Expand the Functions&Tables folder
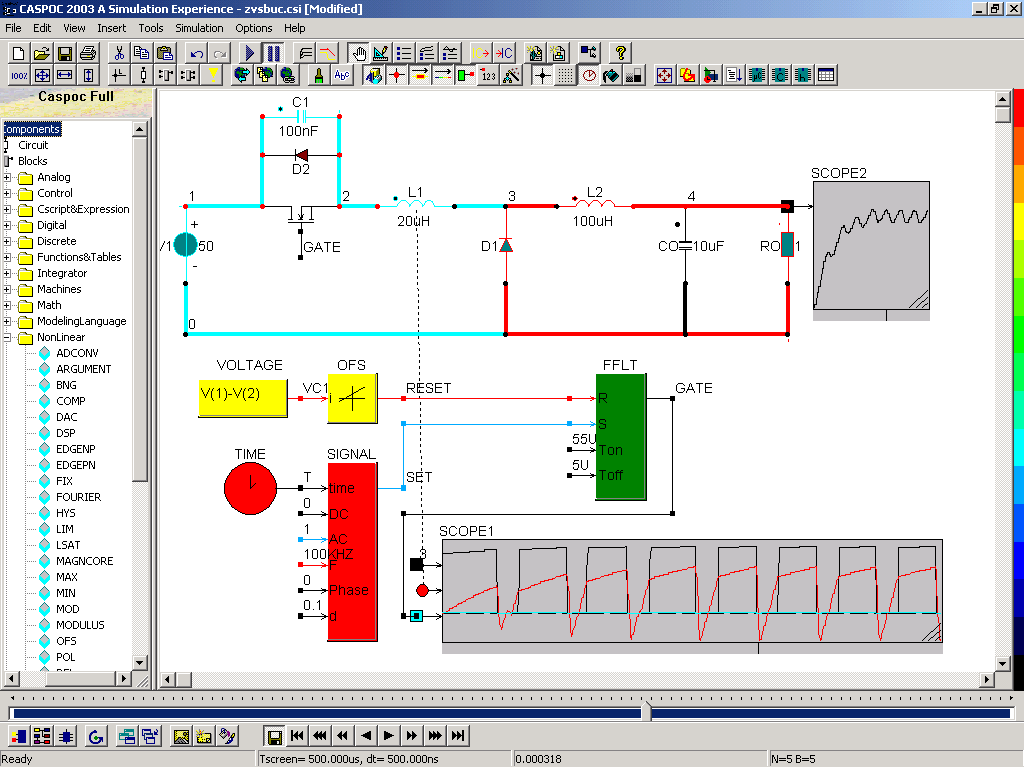This screenshot has width=1024, height=768. (x=7, y=257)
